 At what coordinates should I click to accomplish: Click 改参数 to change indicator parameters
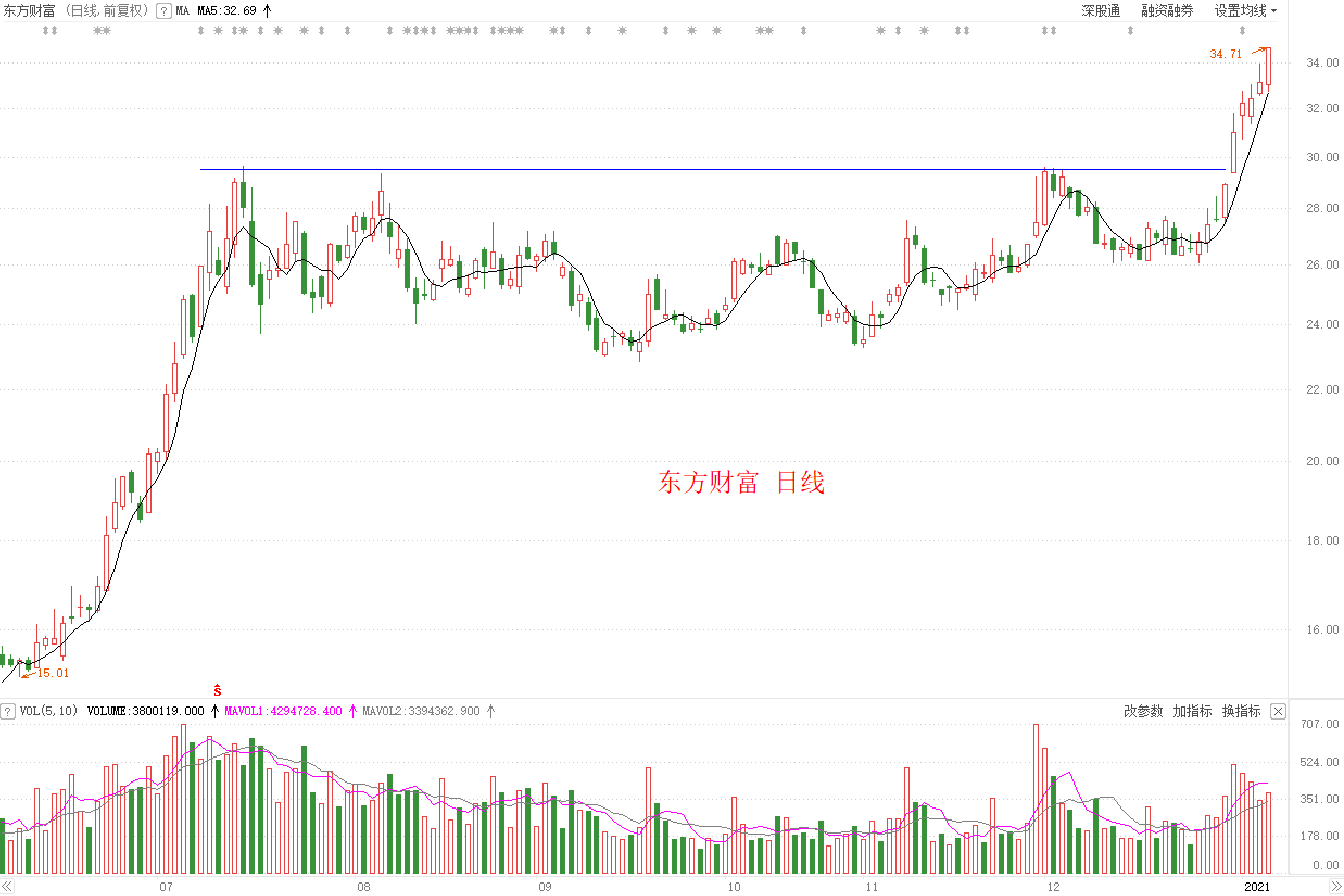(1144, 711)
